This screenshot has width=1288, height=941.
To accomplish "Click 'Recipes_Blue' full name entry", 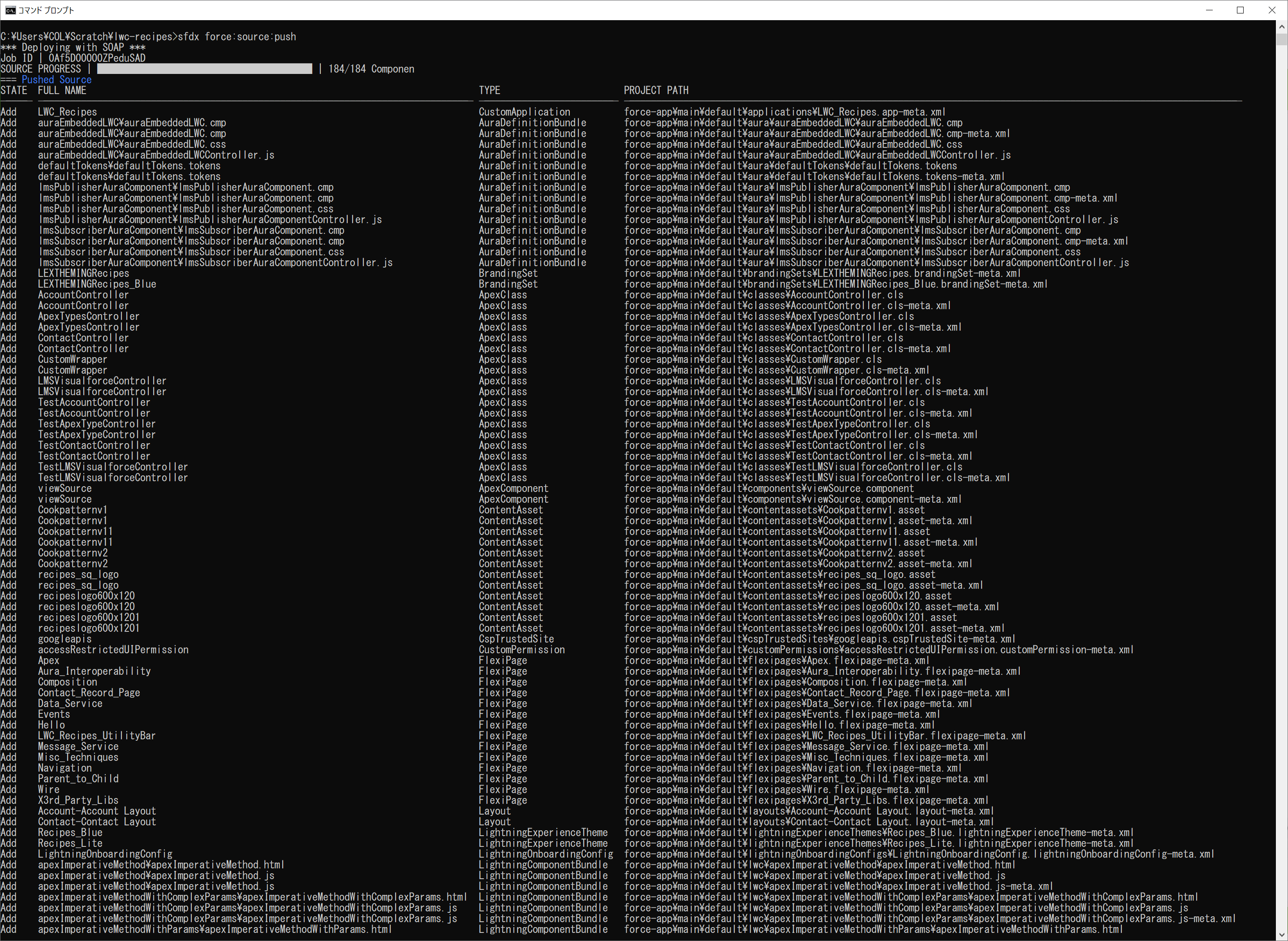I will click(70, 833).
